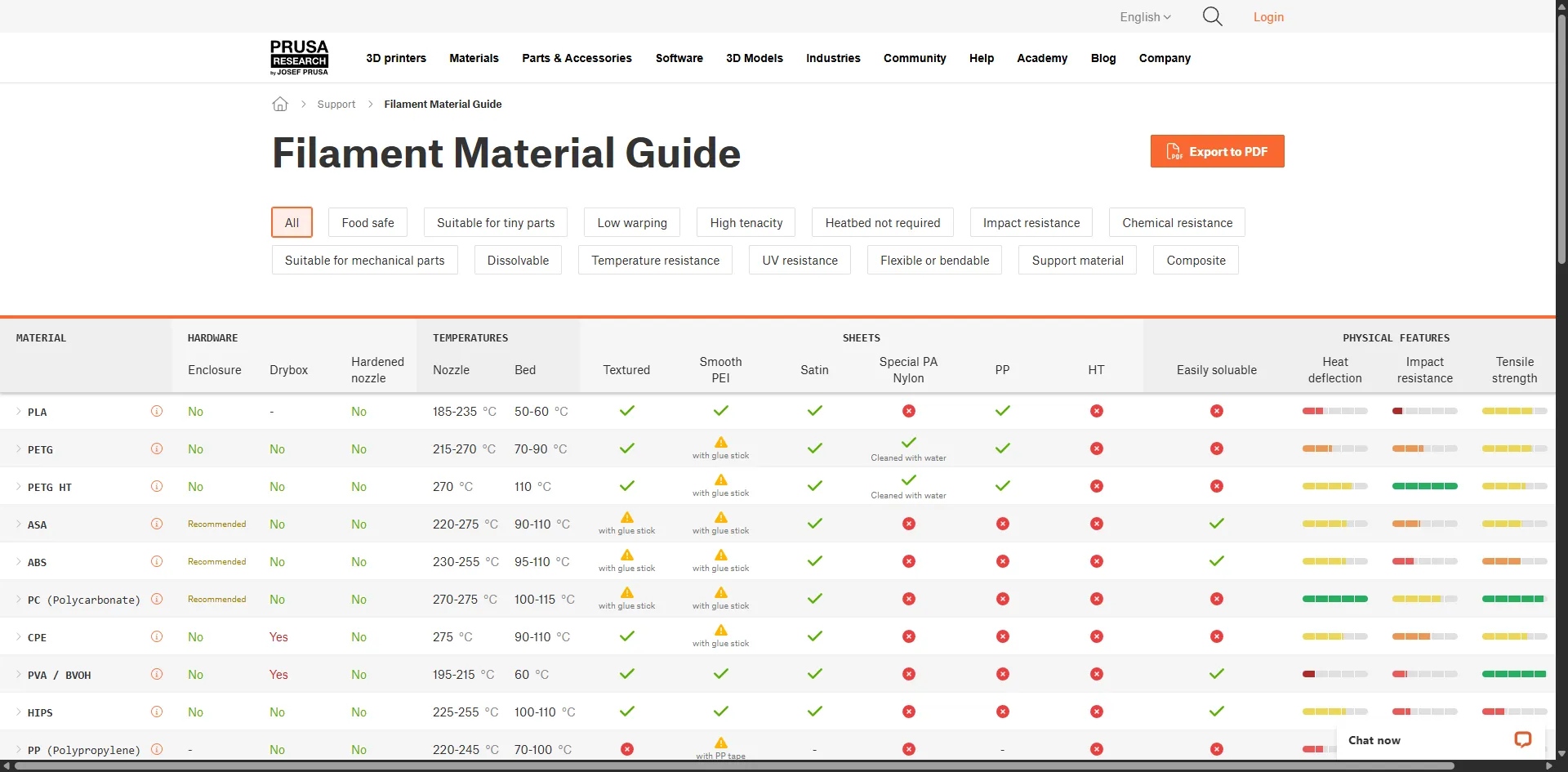
Task: Show PETG HT info icon details
Action: (x=157, y=486)
